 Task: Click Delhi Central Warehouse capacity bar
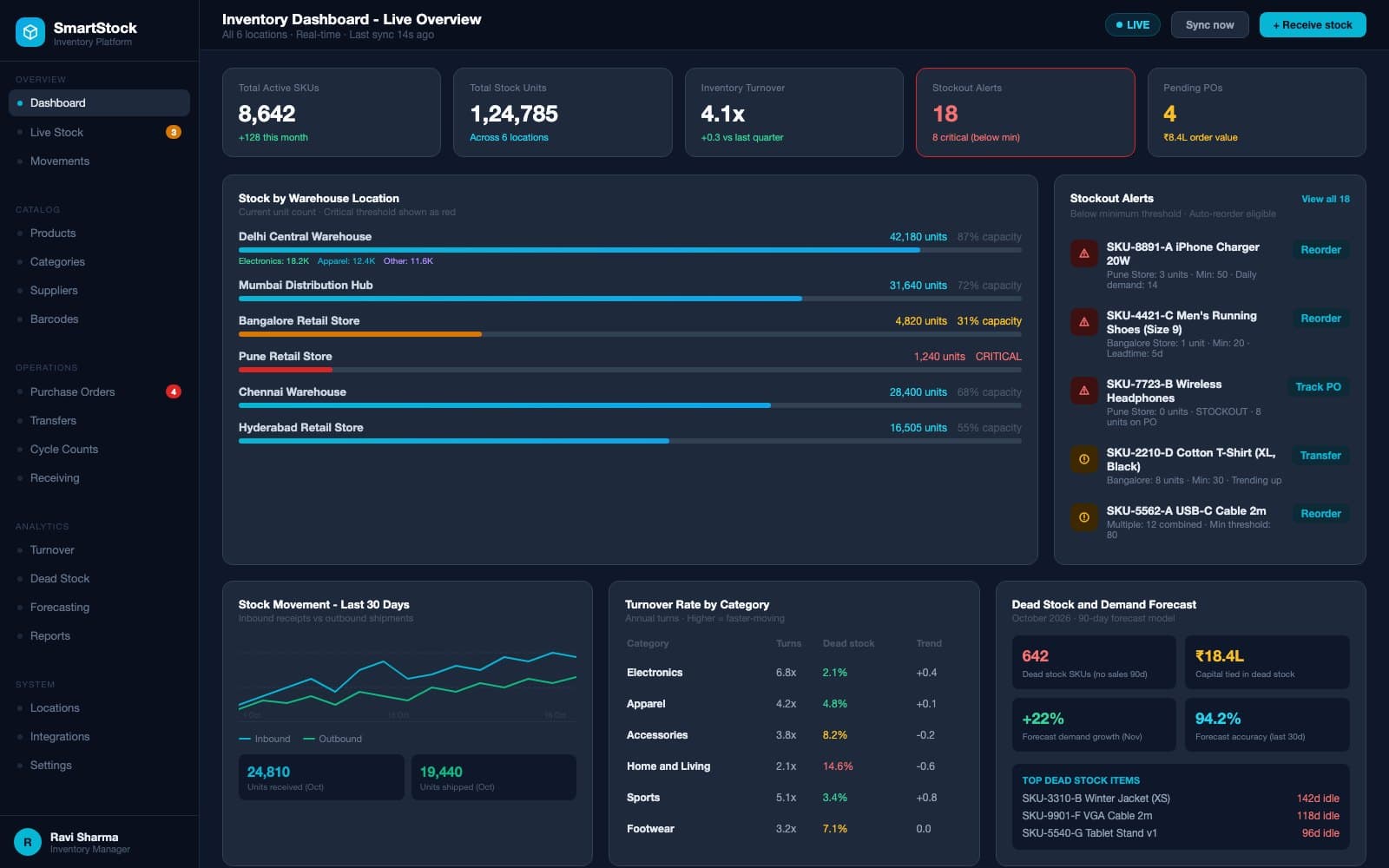point(630,250)
